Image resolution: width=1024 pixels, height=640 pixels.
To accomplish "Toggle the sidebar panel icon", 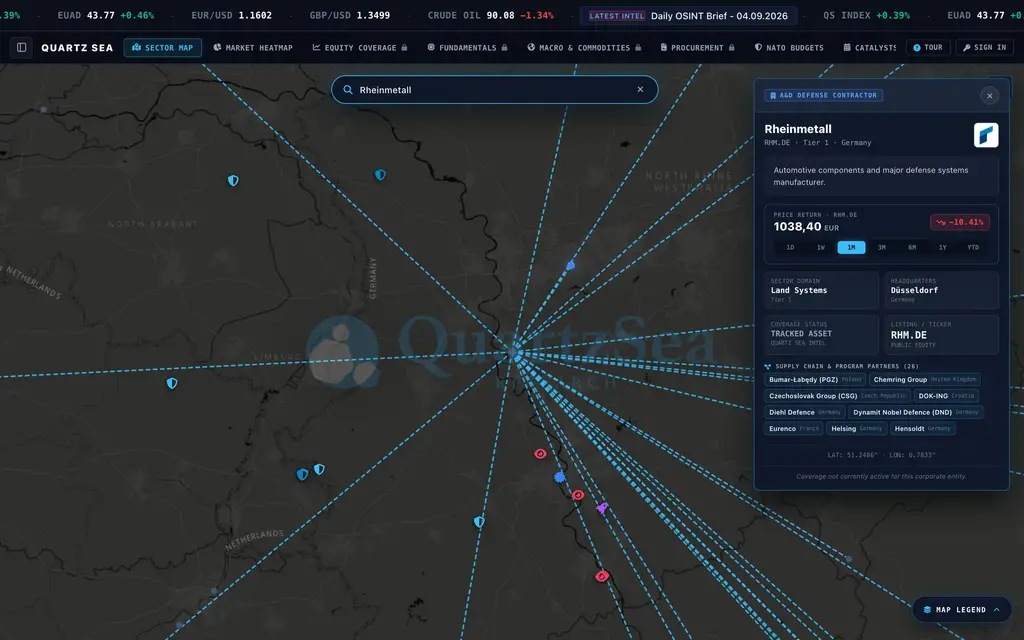I will (x=21, y=48).
